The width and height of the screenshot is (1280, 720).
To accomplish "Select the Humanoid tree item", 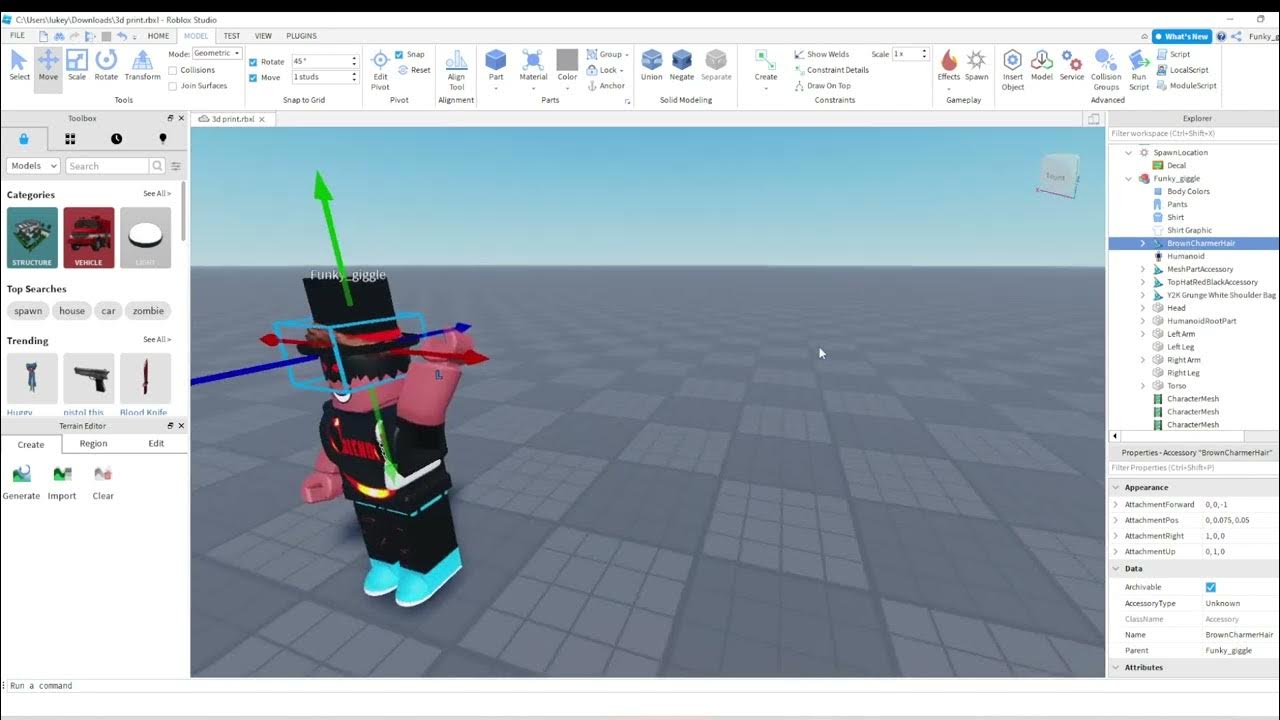I will 1185,256.
